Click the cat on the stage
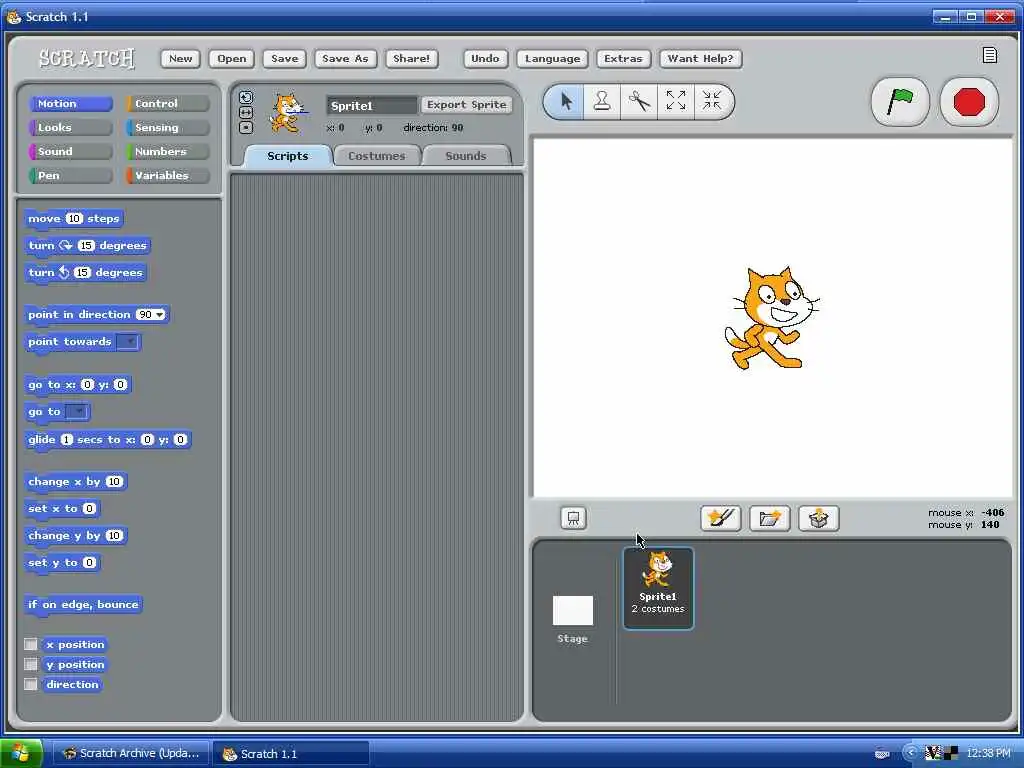1024x768 pixels. pyautogui.click(x=771, y=318)
